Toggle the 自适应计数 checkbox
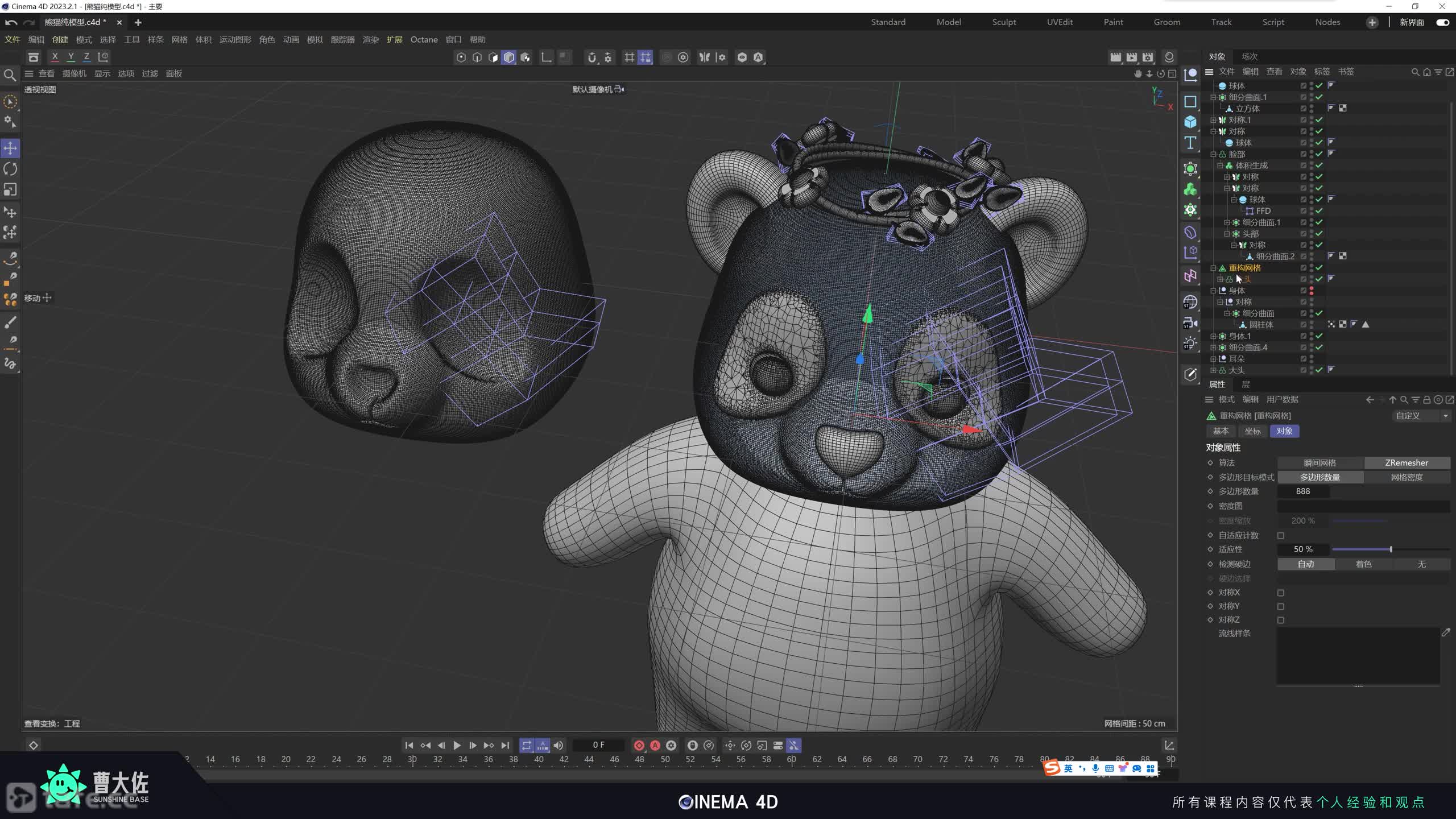The image size is (1456, 819). 1281,535
